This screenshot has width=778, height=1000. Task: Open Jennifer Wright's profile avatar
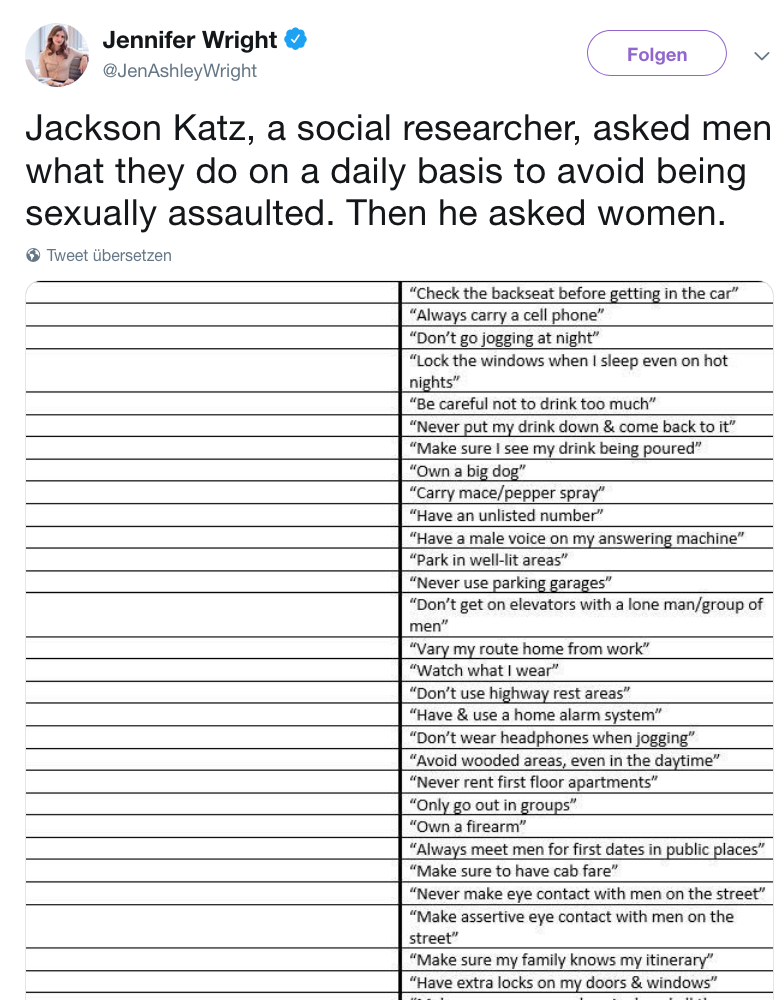(56, 54)
